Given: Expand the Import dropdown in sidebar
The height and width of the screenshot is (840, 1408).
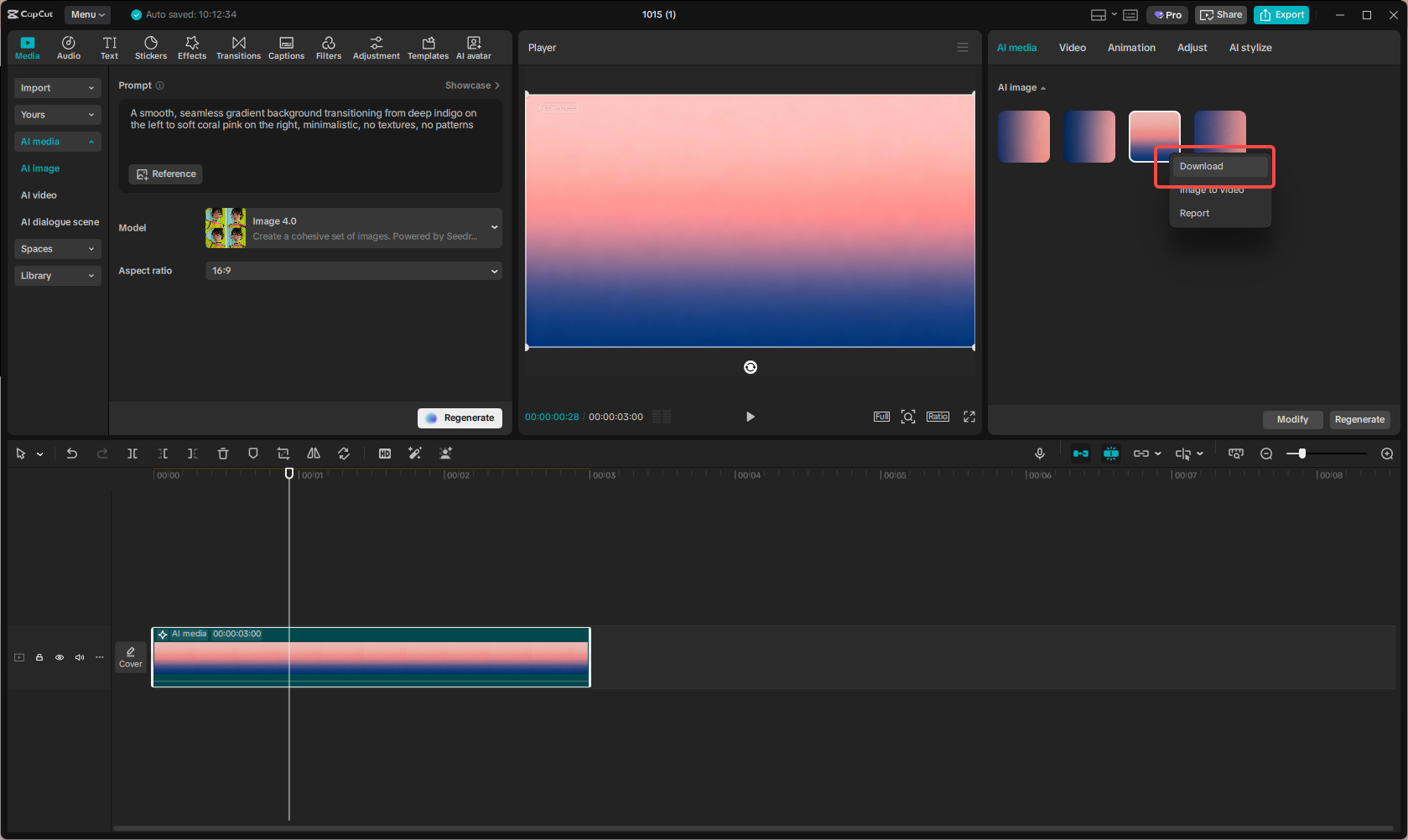Looking at the screenshot, I should [57, 88].
